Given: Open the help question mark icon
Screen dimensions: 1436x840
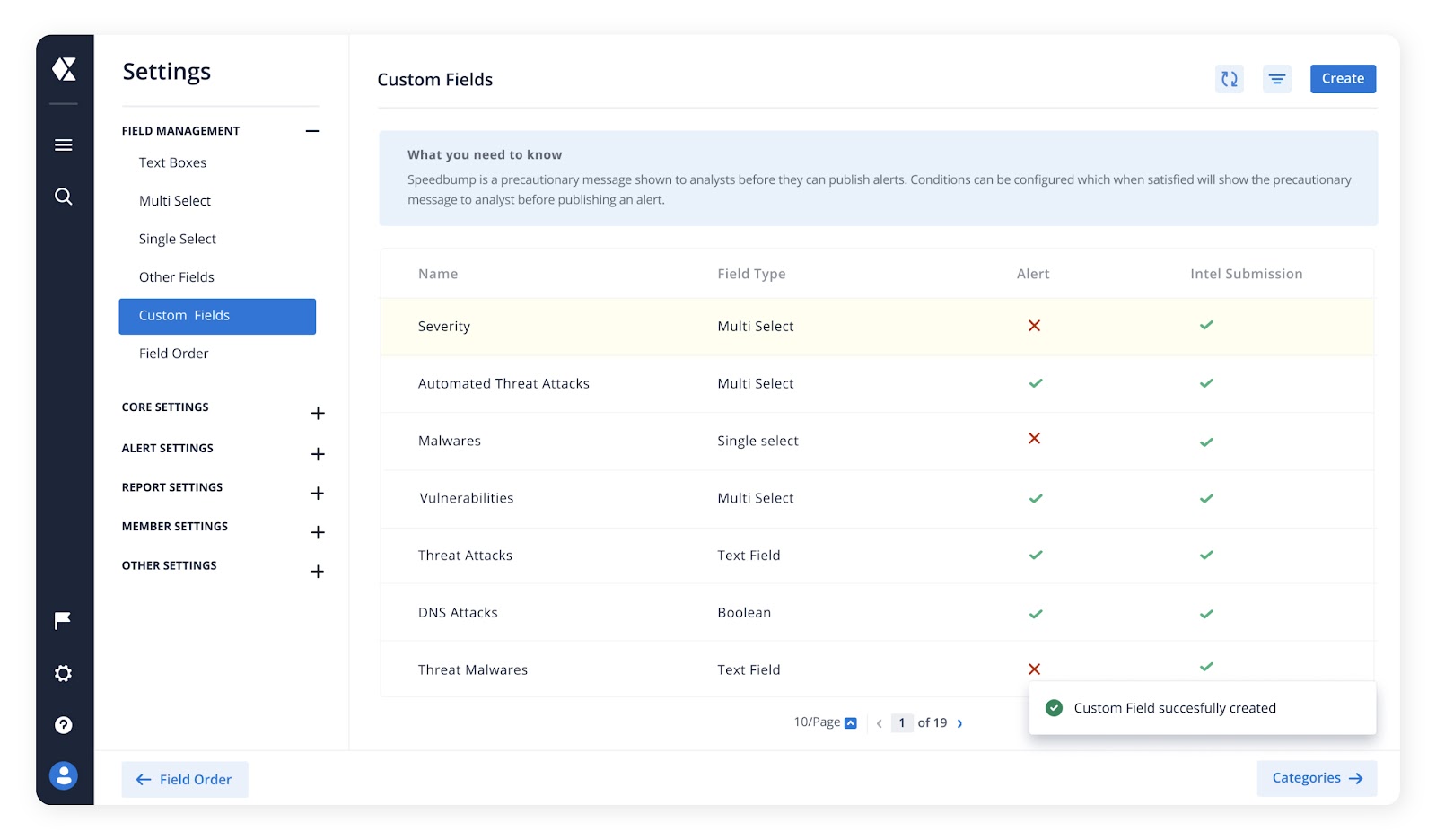Looking at the screenshot, I should point(63,725).
